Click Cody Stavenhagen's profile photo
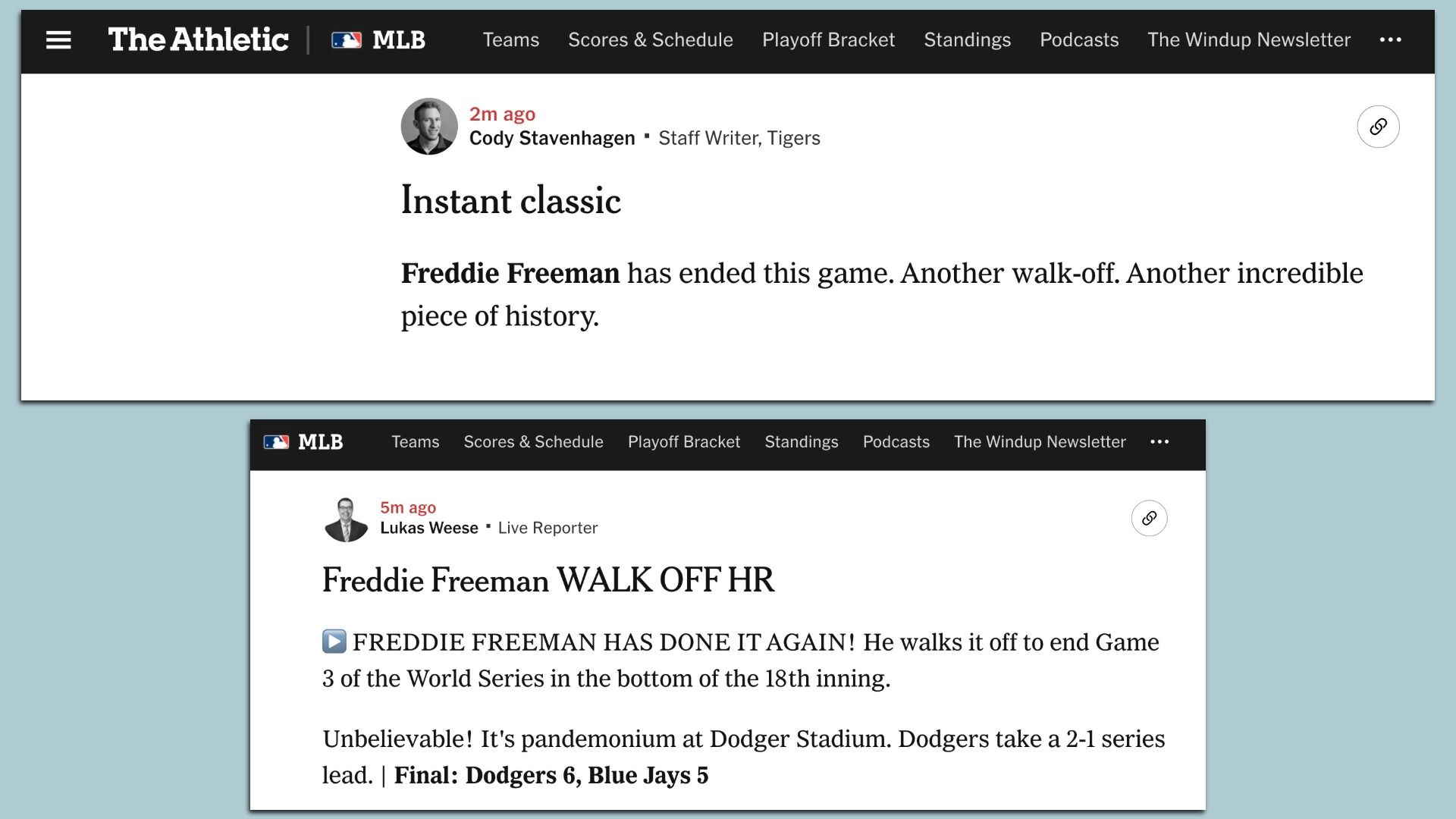 tap(429, 127)
